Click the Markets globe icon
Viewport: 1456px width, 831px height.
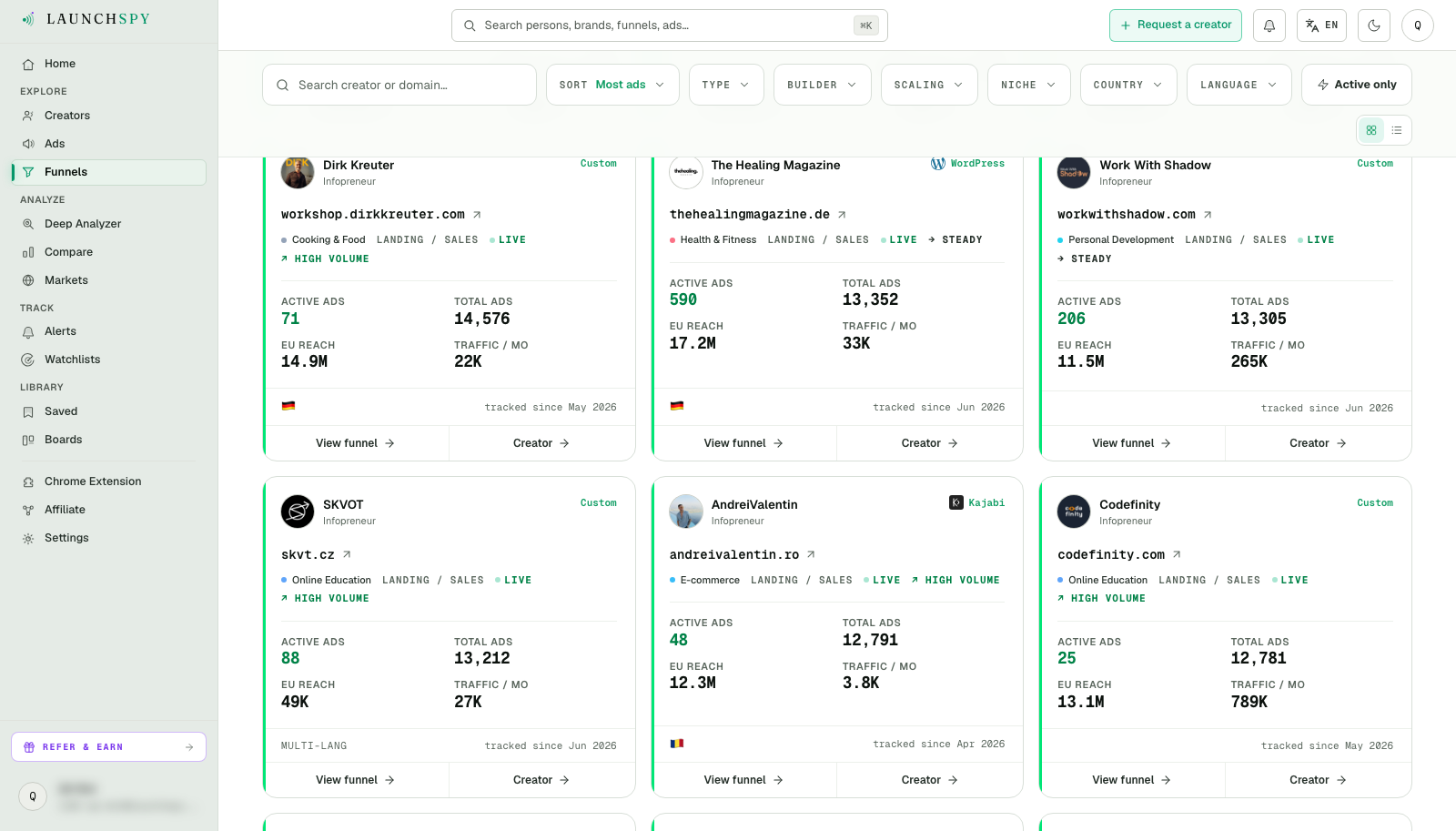[28, 280]
